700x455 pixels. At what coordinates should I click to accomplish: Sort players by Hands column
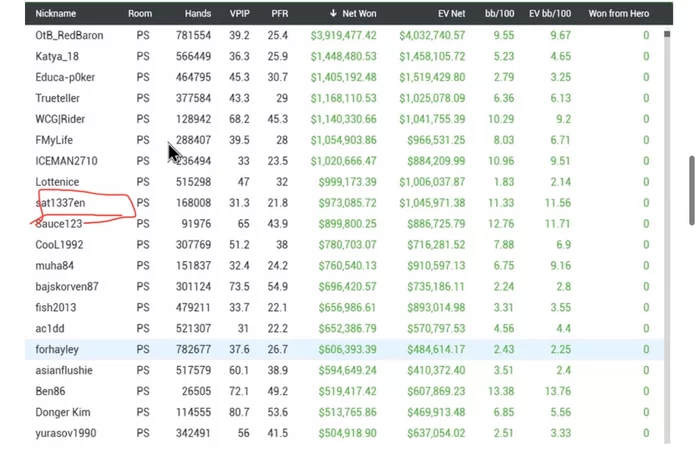(198, 14)
